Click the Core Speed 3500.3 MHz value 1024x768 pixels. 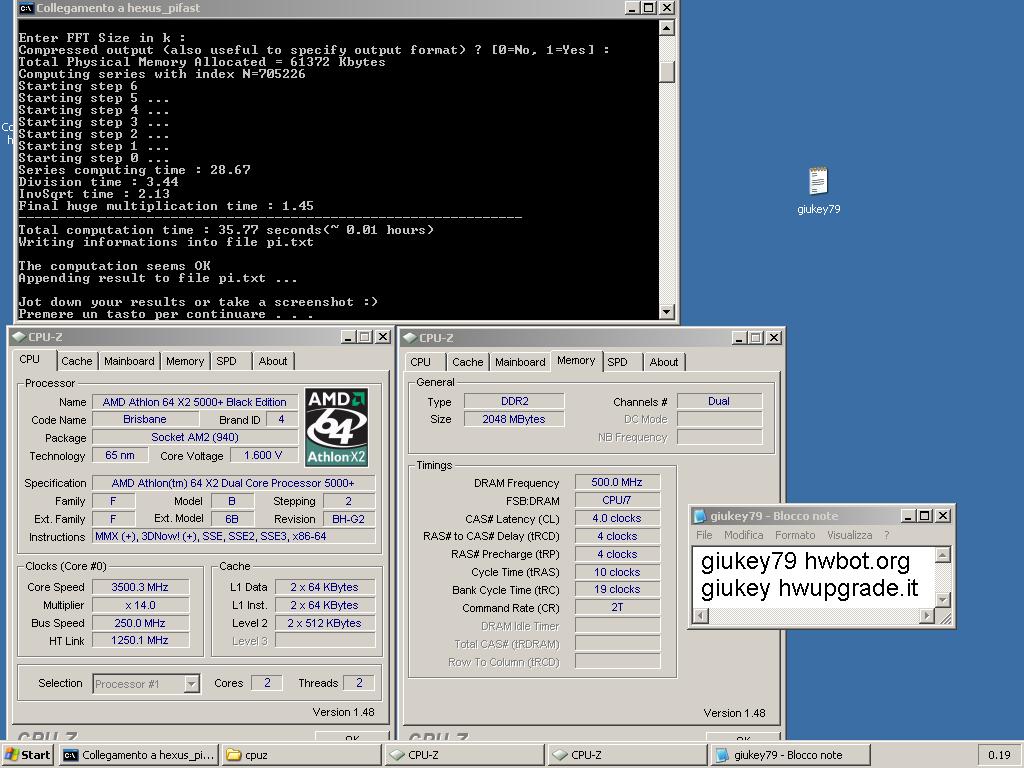click(x=140, y=587)
